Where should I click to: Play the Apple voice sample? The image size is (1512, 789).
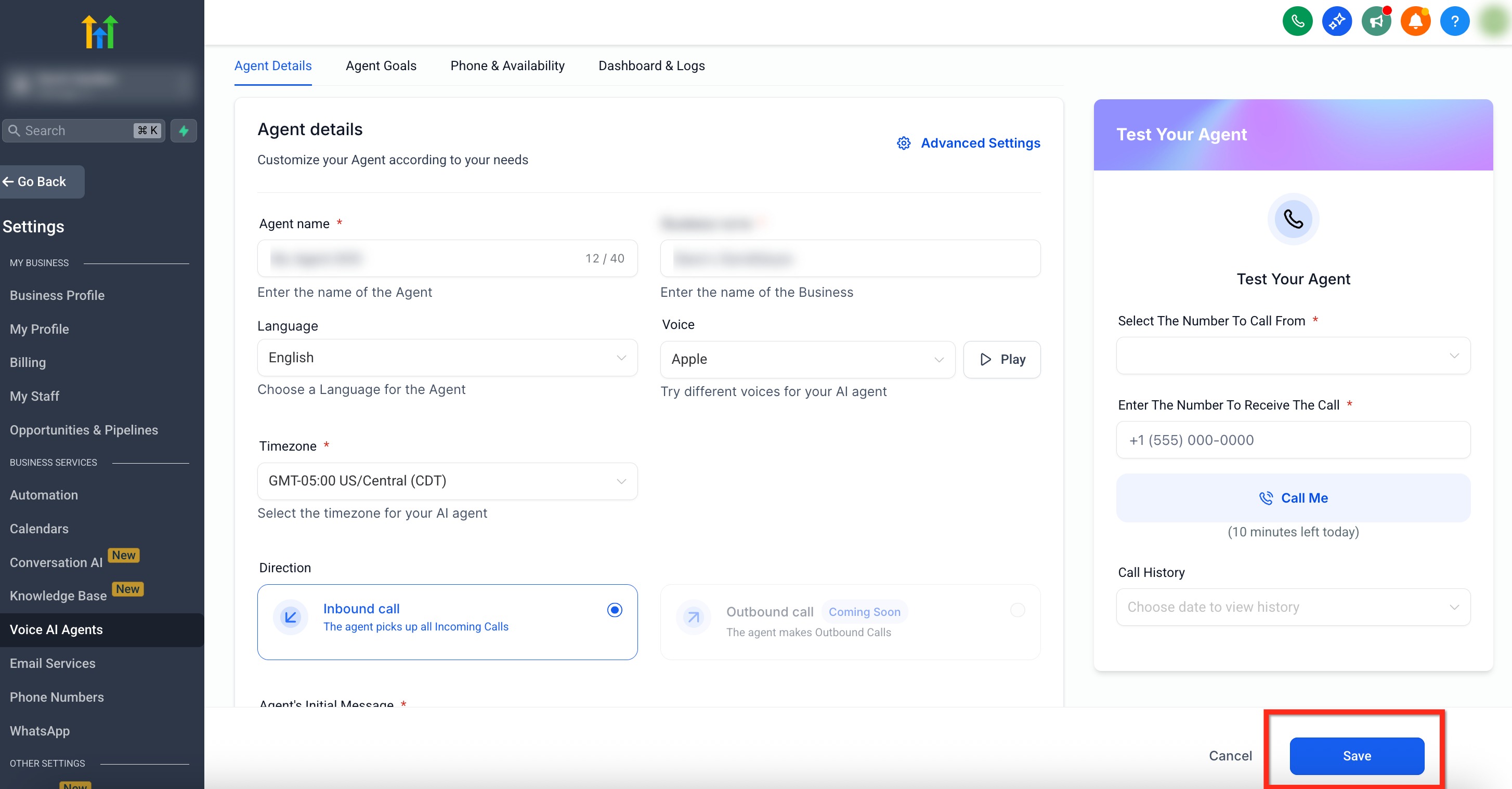click(1001, 360)
